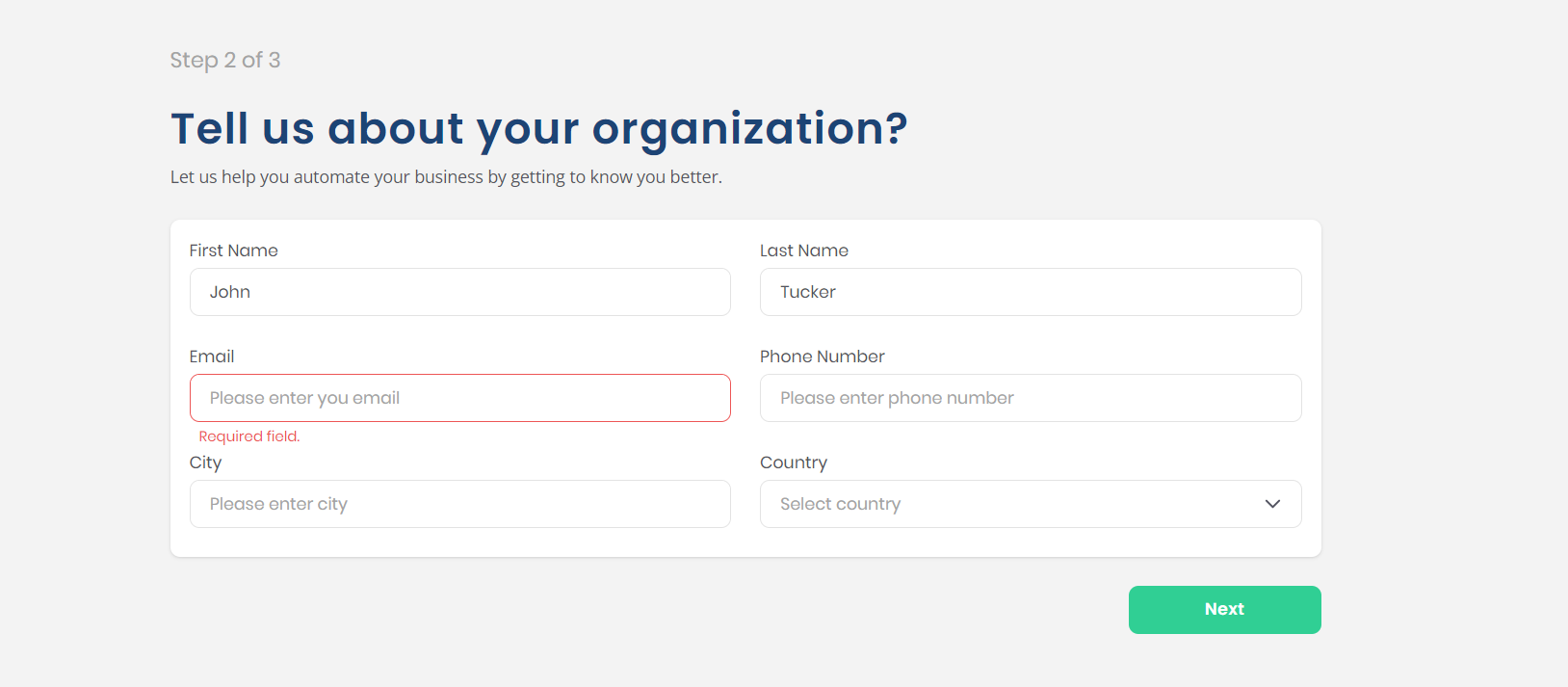Click the 'Step 2 of 3' indicator
The width and height of the screenshot is (1568, 687).
point(225,60)
